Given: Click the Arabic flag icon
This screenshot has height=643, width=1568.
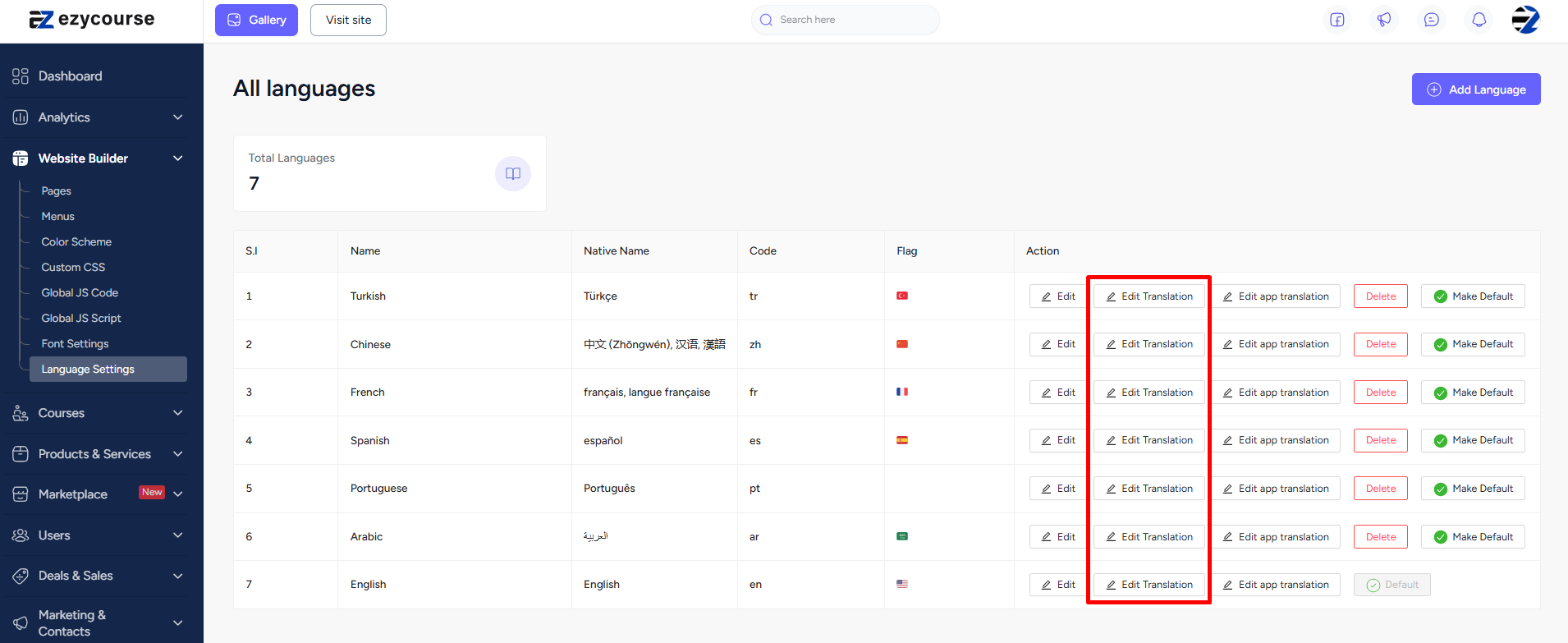Looking at the screenshot, I should tap(902, 536).
